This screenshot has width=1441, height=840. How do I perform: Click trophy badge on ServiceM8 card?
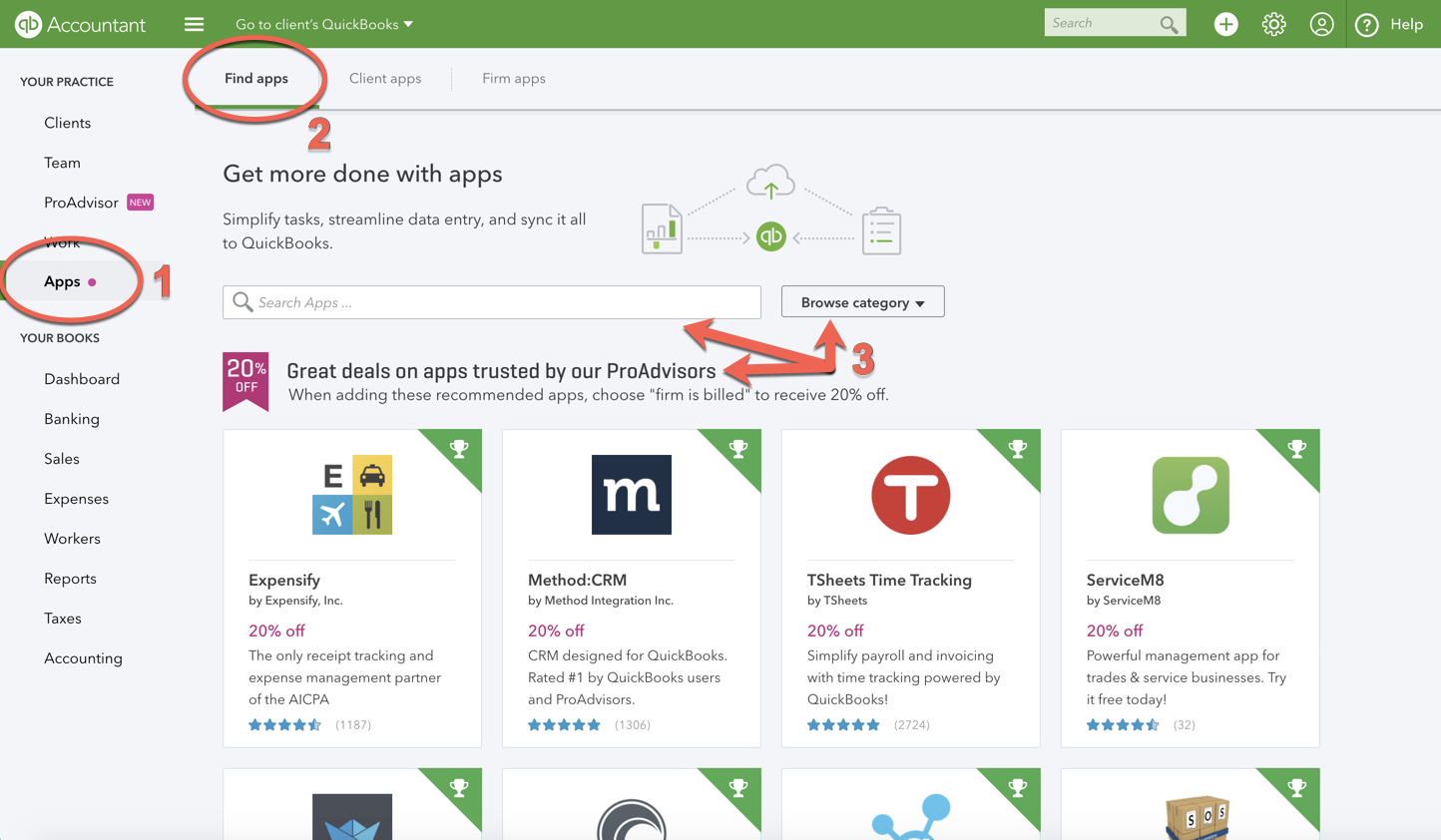point(1297,449)
